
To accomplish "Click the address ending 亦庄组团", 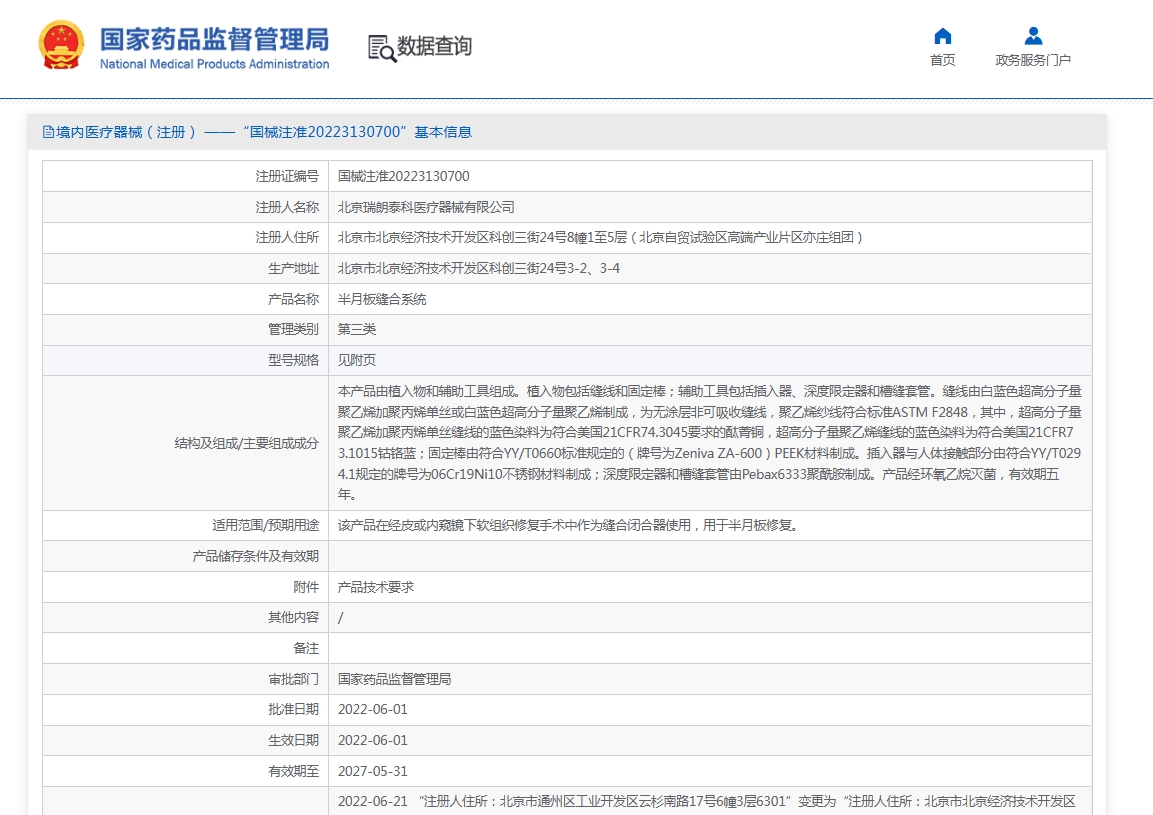I will [x=600, y=238].
